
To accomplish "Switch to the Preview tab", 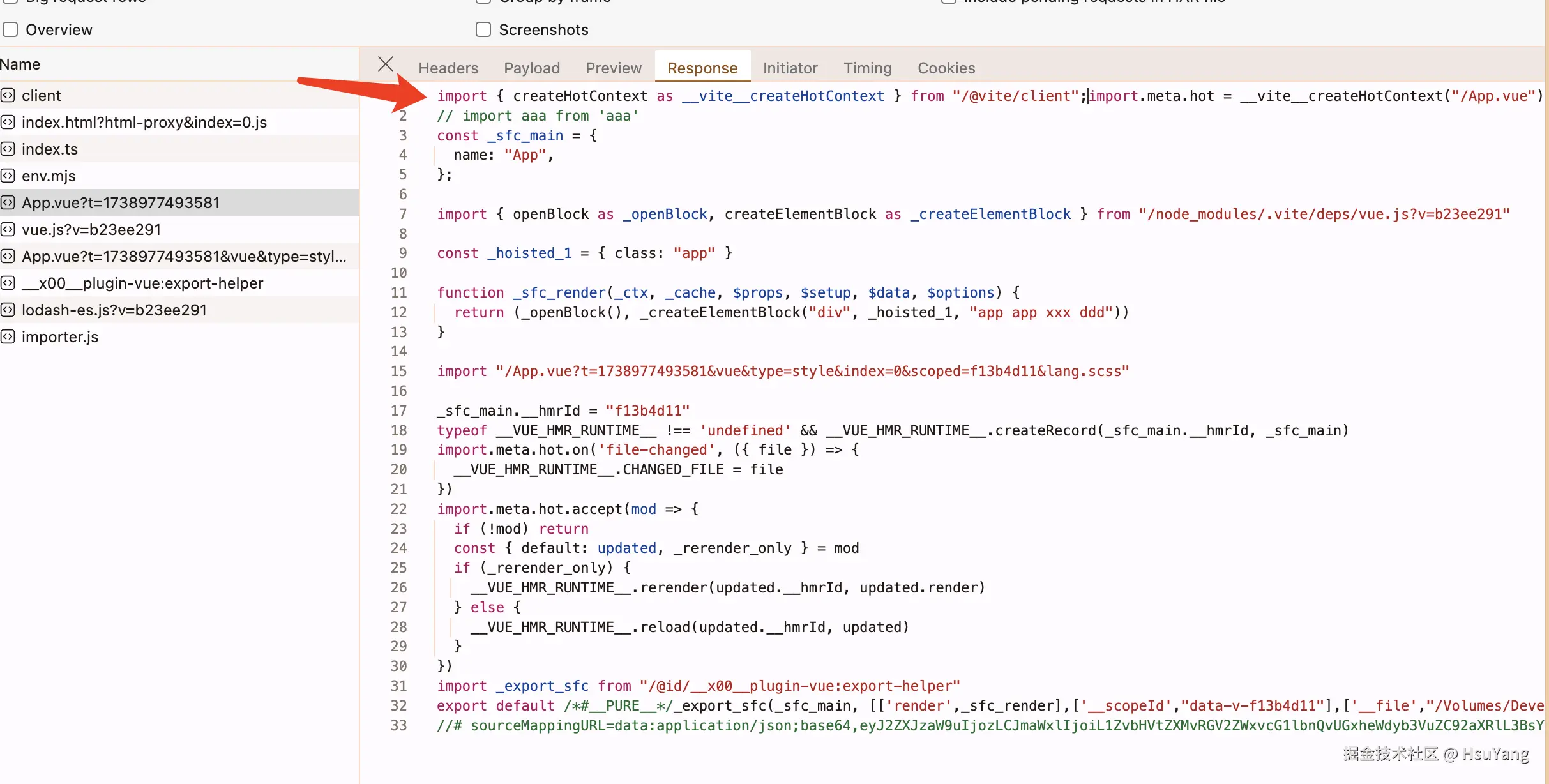I will (613, 68).
